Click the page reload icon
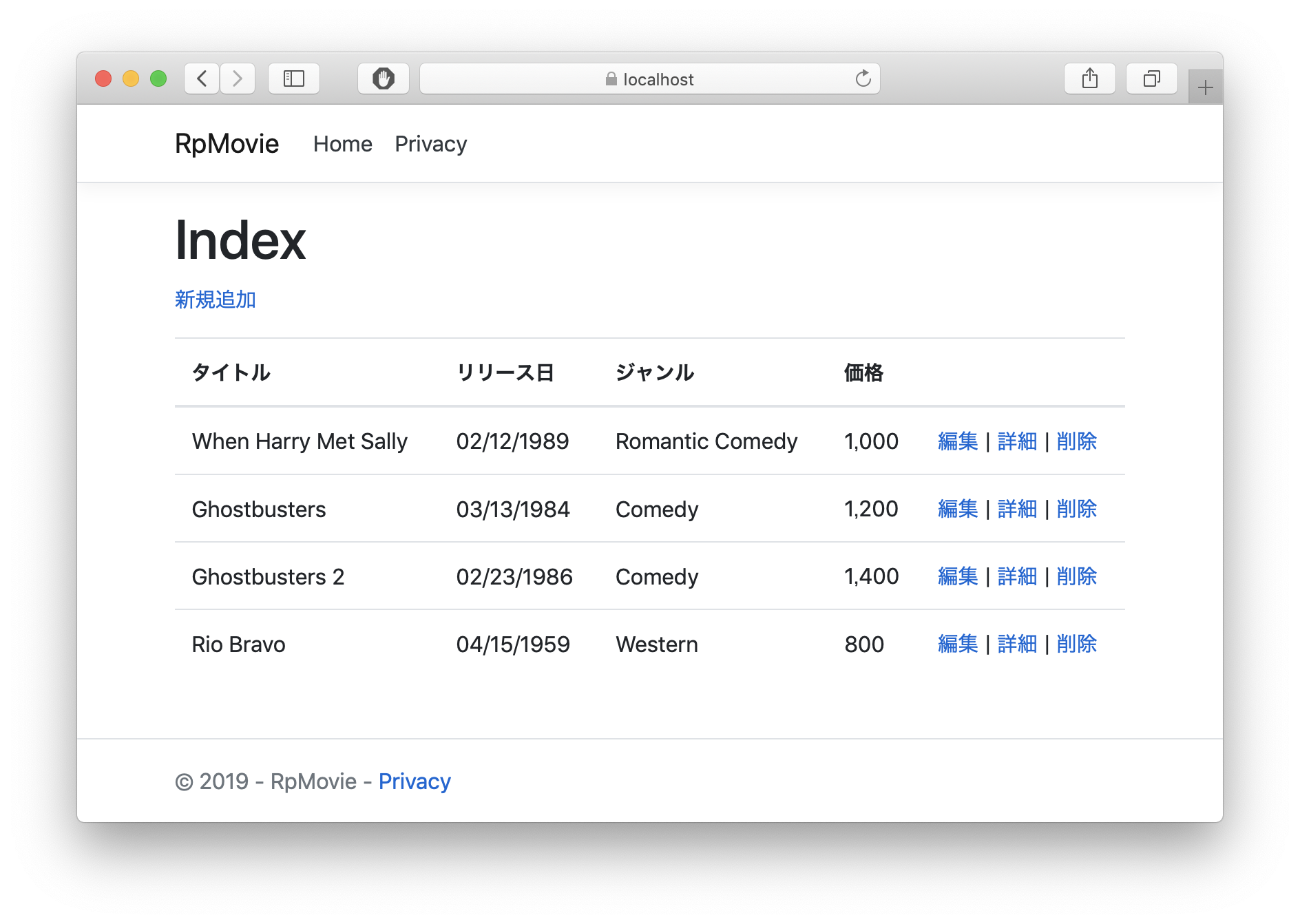This screenshot has height=924, width=1300. pos(864,78)
